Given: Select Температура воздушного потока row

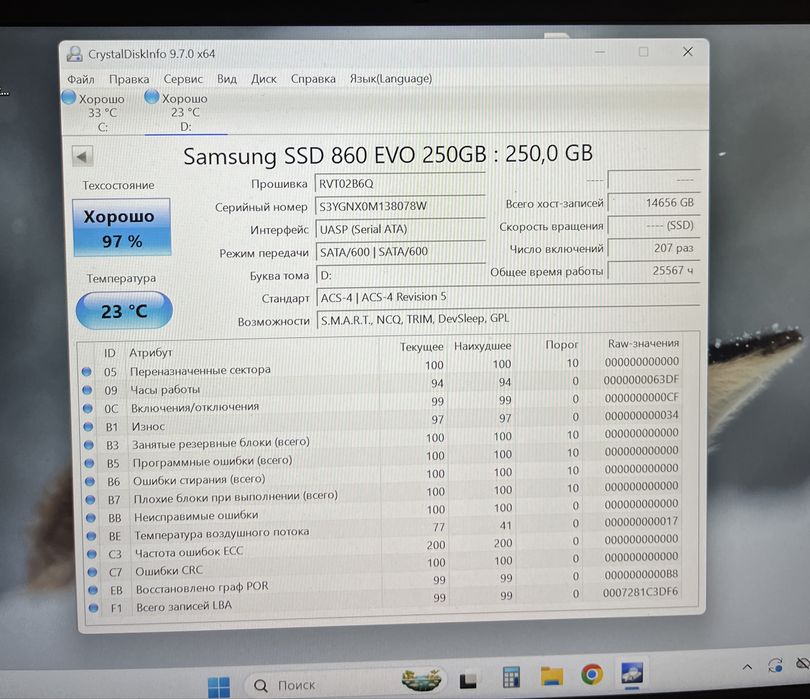Looking at the screenshot, I should pyautogui.click(x=383, y=530).
